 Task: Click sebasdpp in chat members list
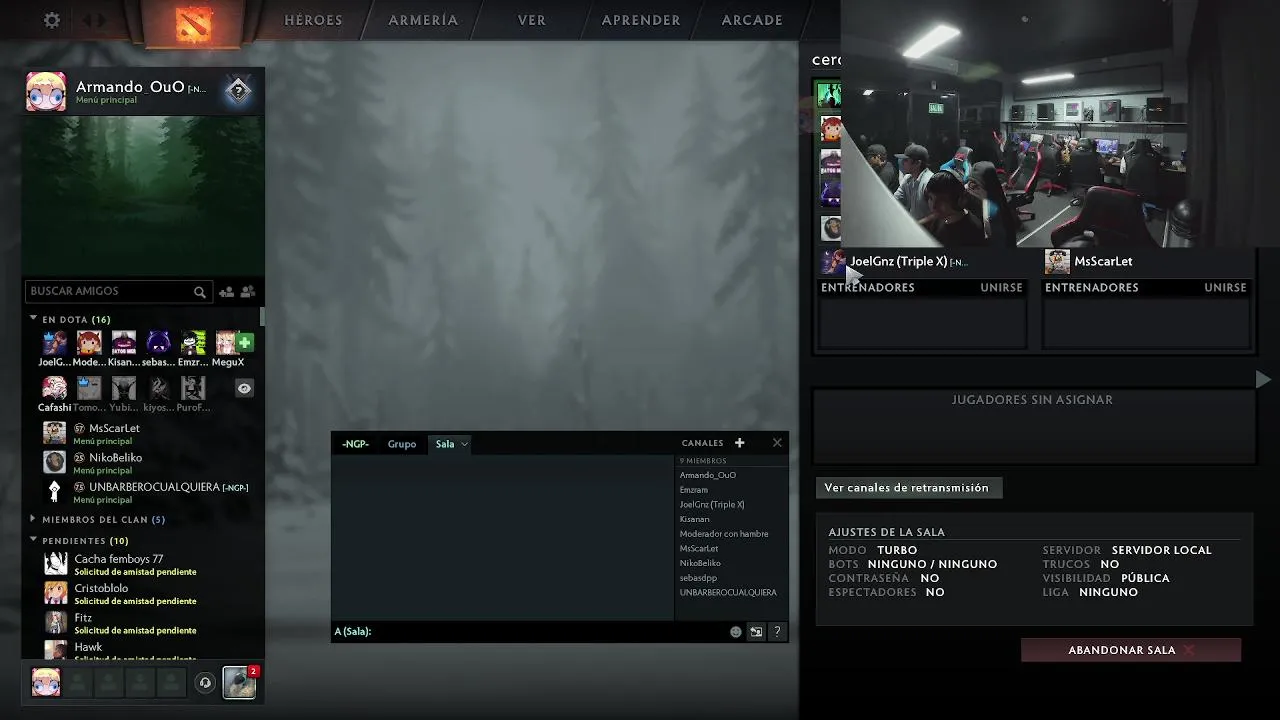coord(698,578)
